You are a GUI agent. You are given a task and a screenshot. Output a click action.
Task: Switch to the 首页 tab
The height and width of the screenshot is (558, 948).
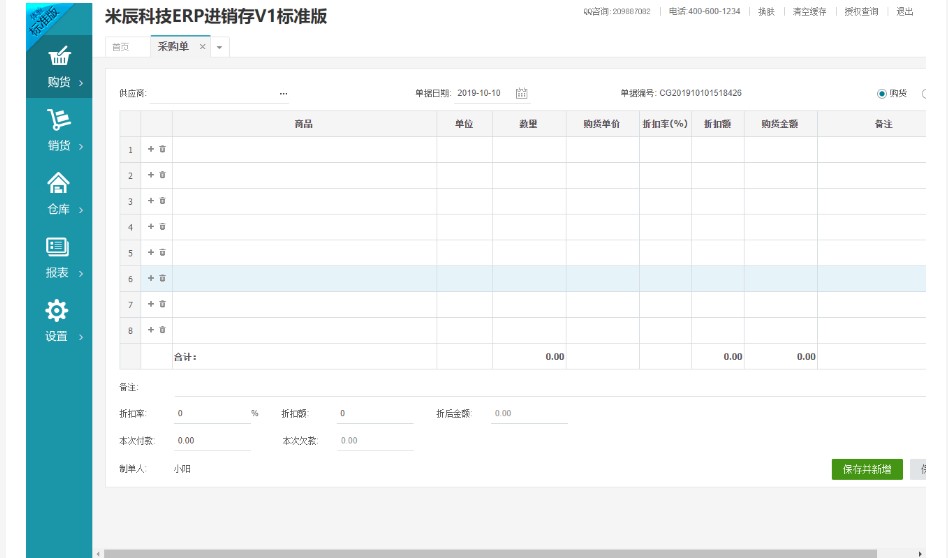120,47
